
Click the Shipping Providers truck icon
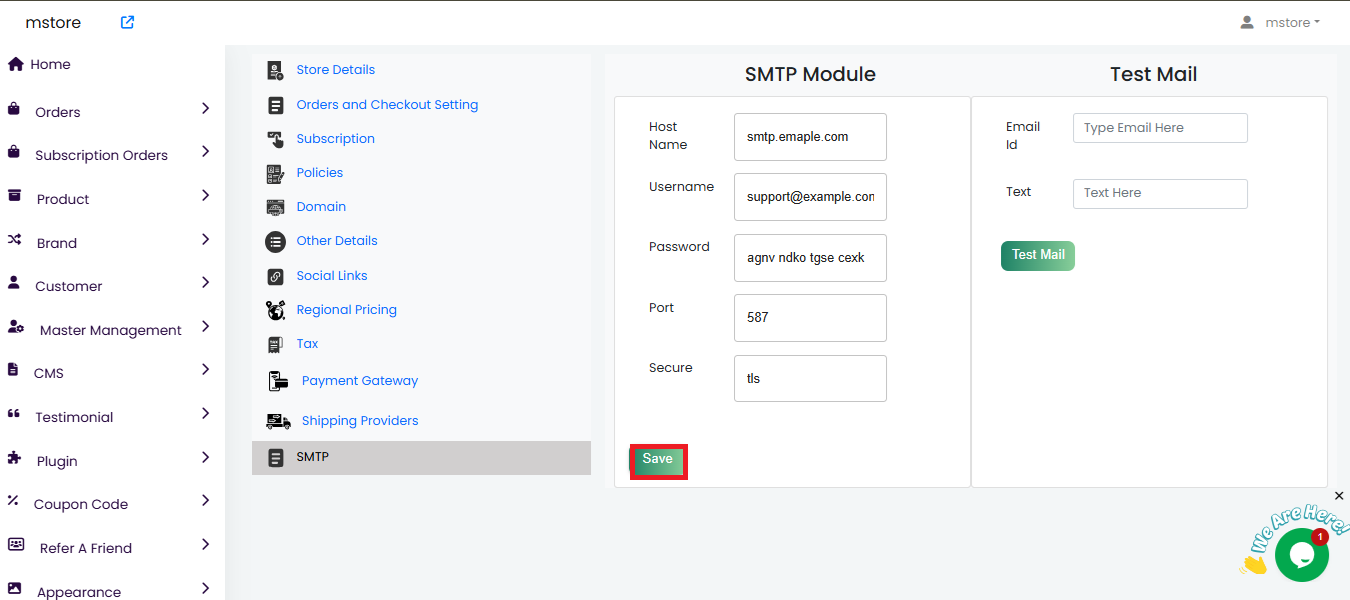(278, 421)
